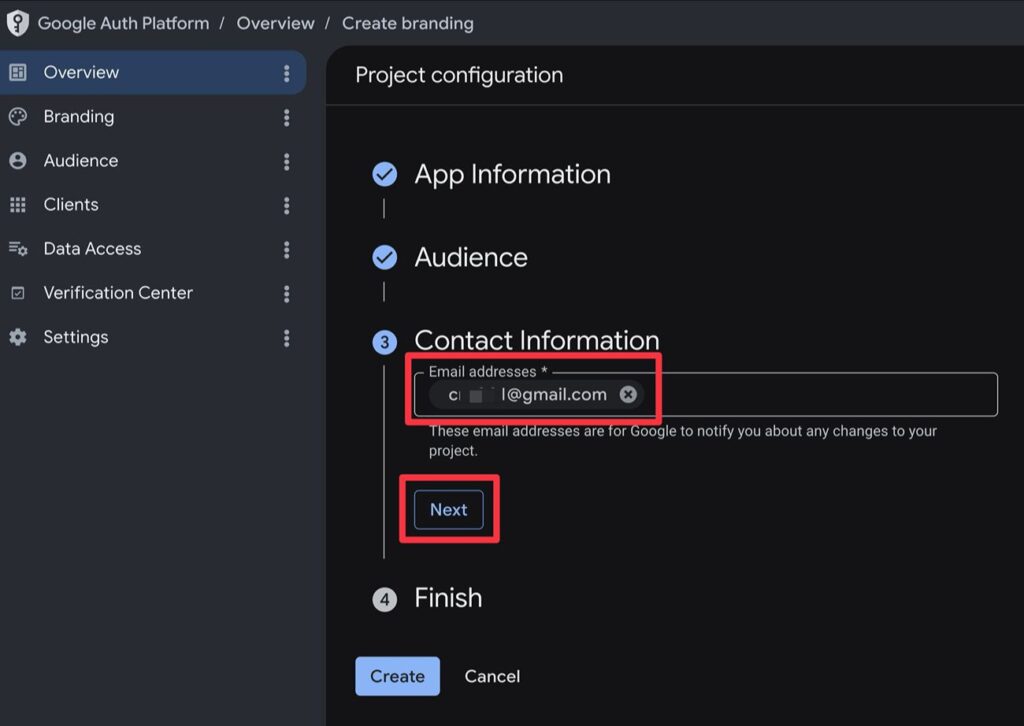Click the Branding palette icon

click(18, 117)
